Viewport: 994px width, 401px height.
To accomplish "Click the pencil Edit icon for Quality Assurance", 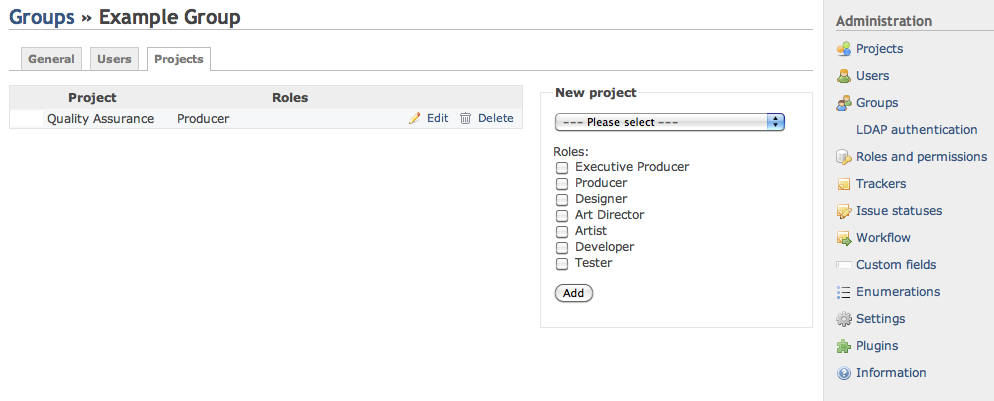I will tap(415, 118).
